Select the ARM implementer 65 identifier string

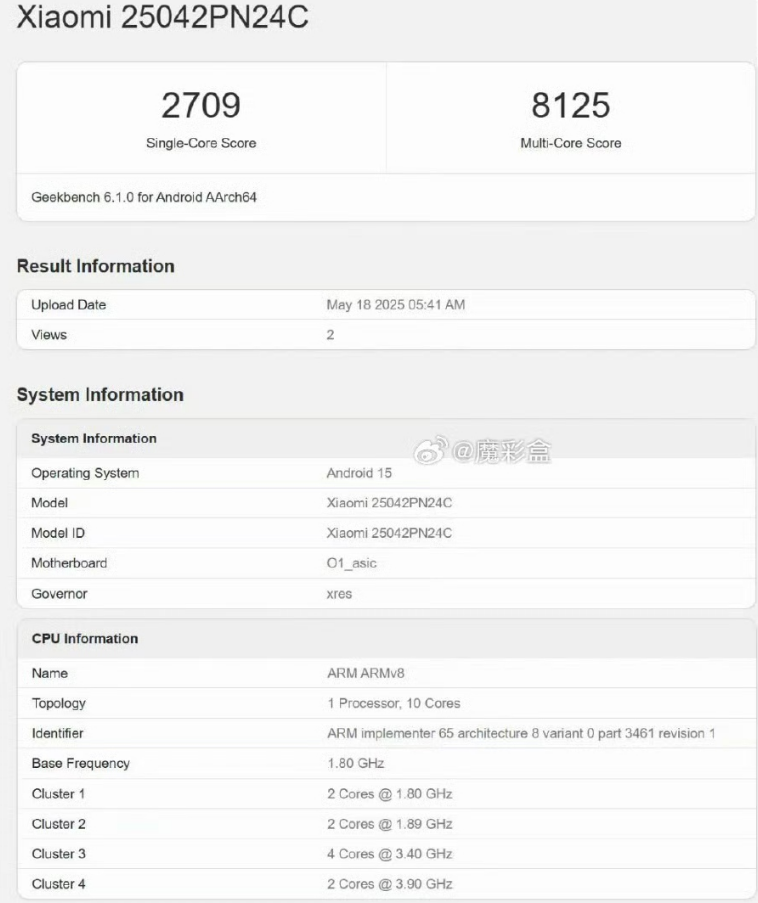coord(521,733)
